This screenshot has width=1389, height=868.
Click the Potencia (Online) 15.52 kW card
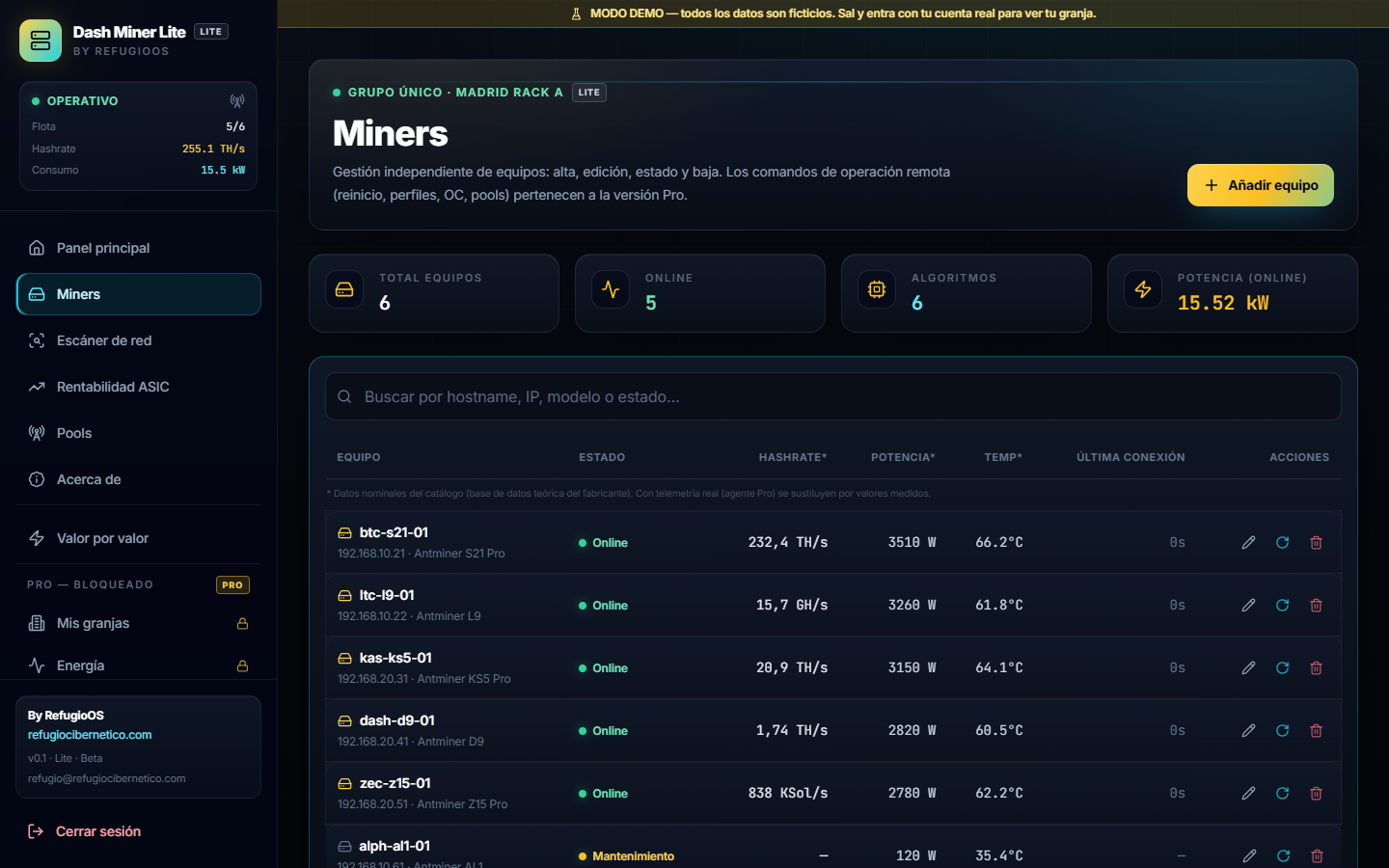(1233, 293)
